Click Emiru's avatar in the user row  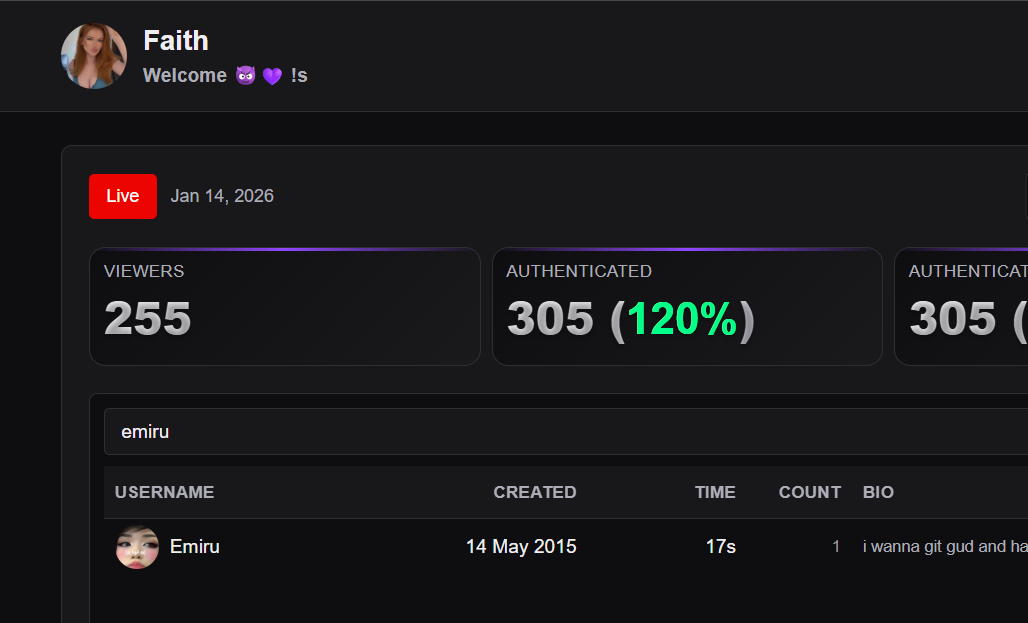[138, 547]
